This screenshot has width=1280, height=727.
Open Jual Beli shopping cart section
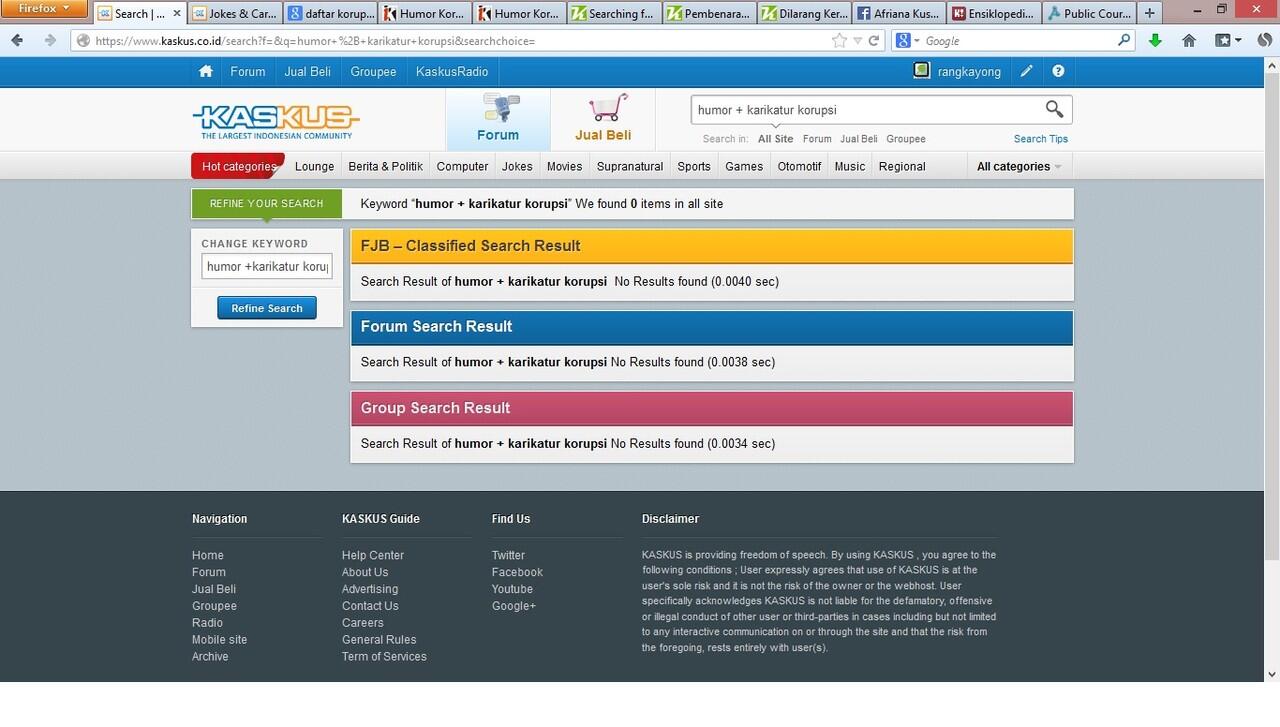(603, 119)
